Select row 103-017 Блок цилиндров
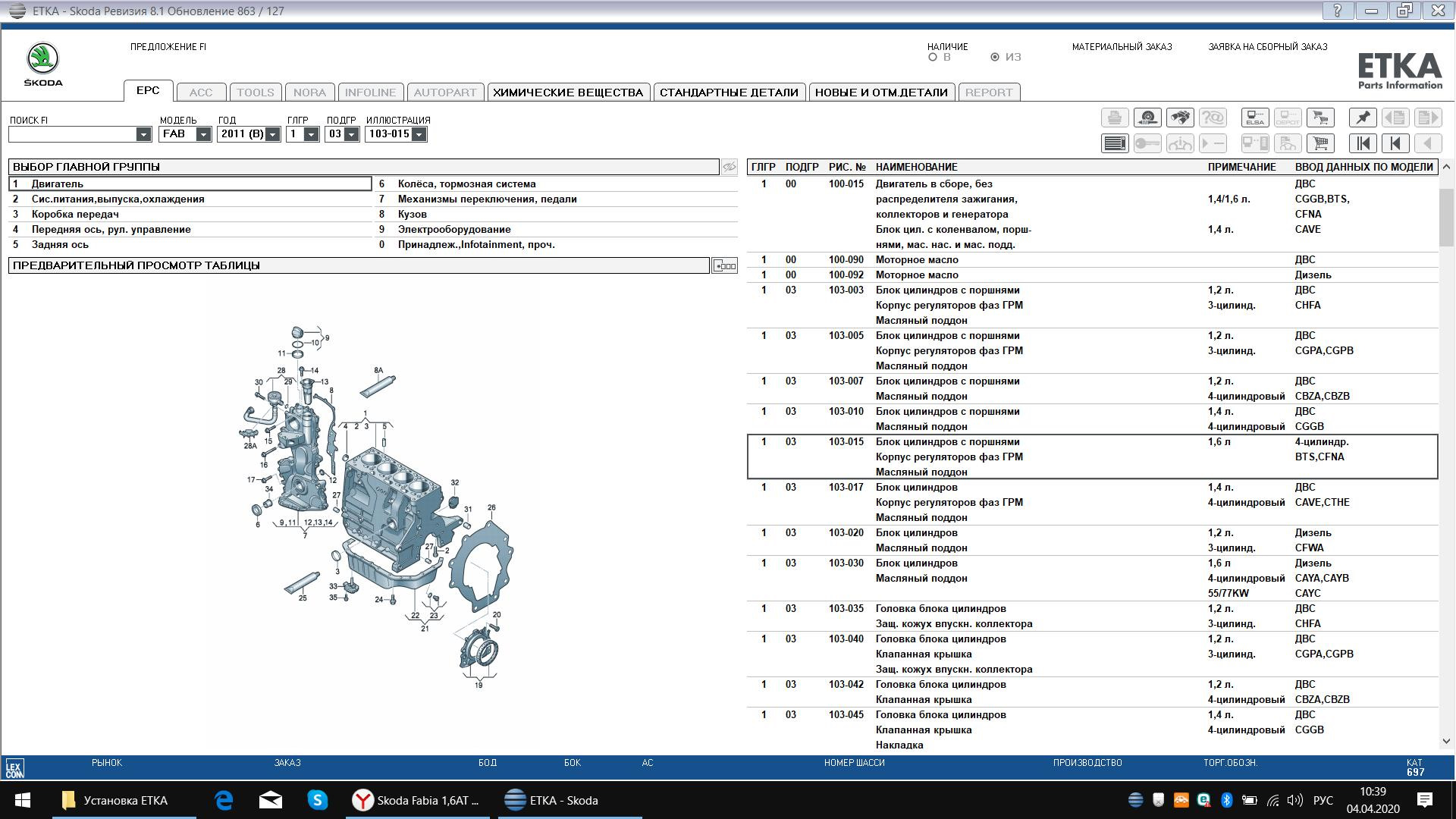The image size is (1456, 819). pos(916,487)
